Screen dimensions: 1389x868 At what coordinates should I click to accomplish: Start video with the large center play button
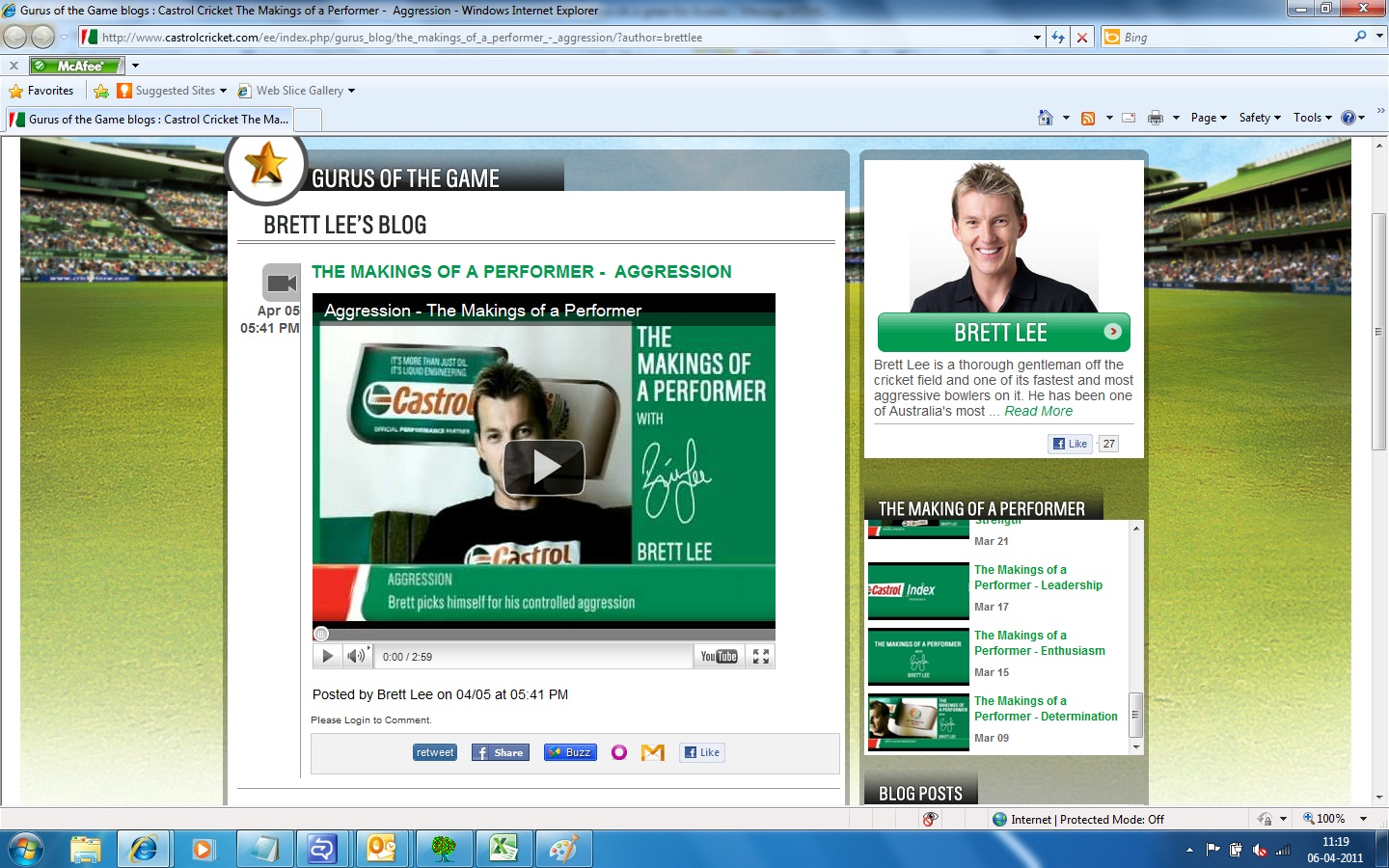(x=544, y=468)
